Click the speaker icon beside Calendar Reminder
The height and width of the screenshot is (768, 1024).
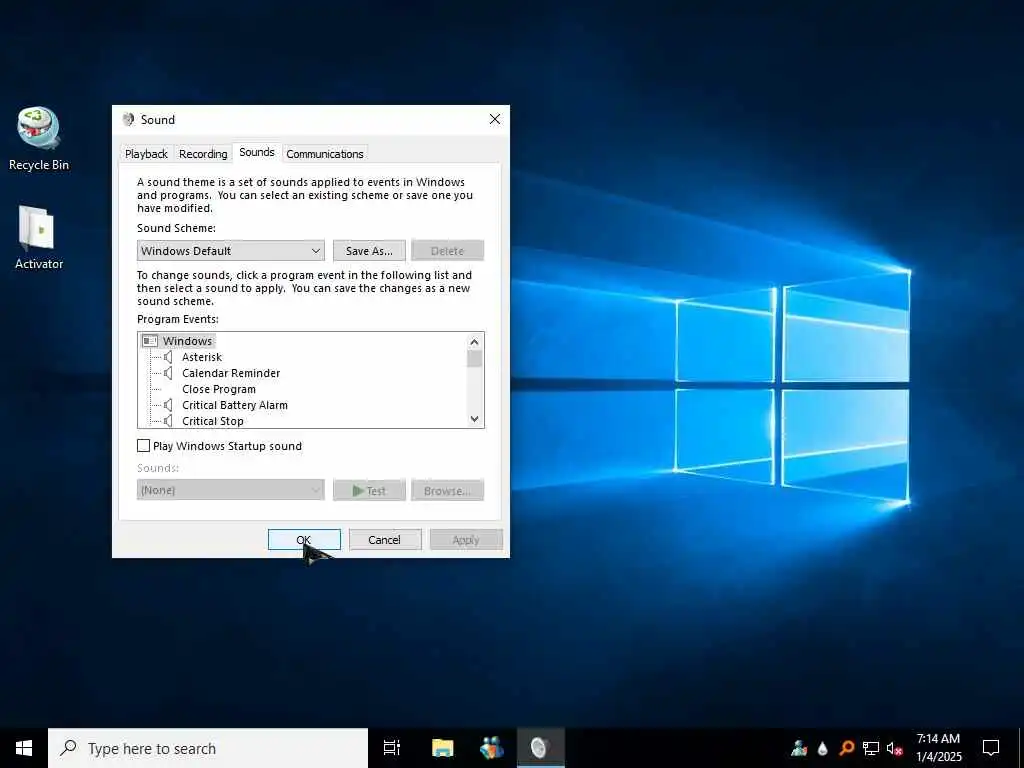(x=168, y=373)
